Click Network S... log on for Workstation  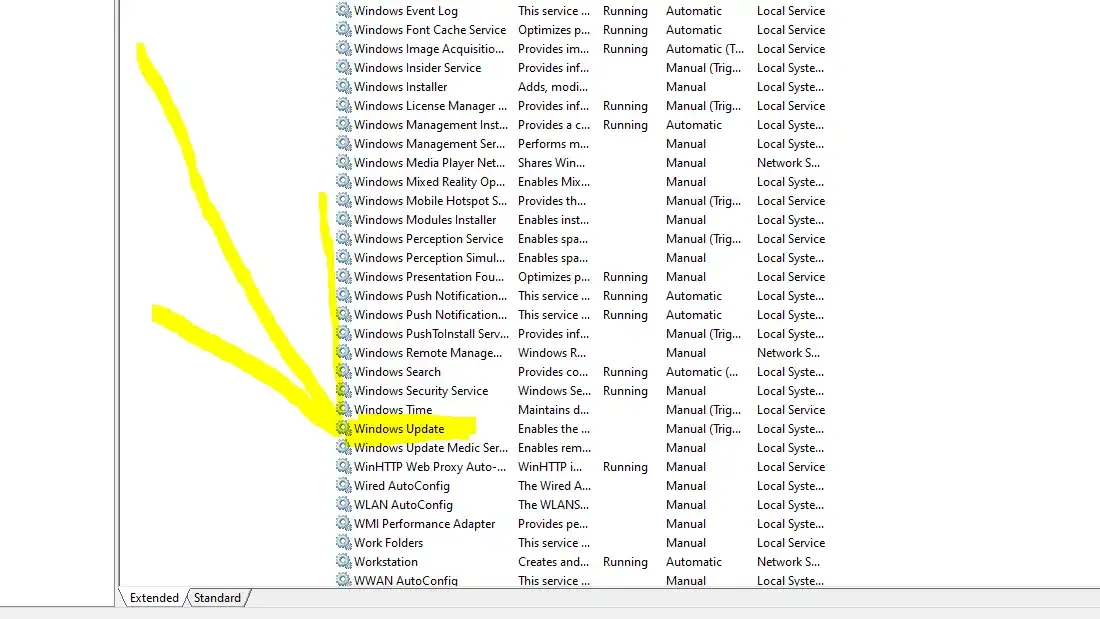pos(788,561)
